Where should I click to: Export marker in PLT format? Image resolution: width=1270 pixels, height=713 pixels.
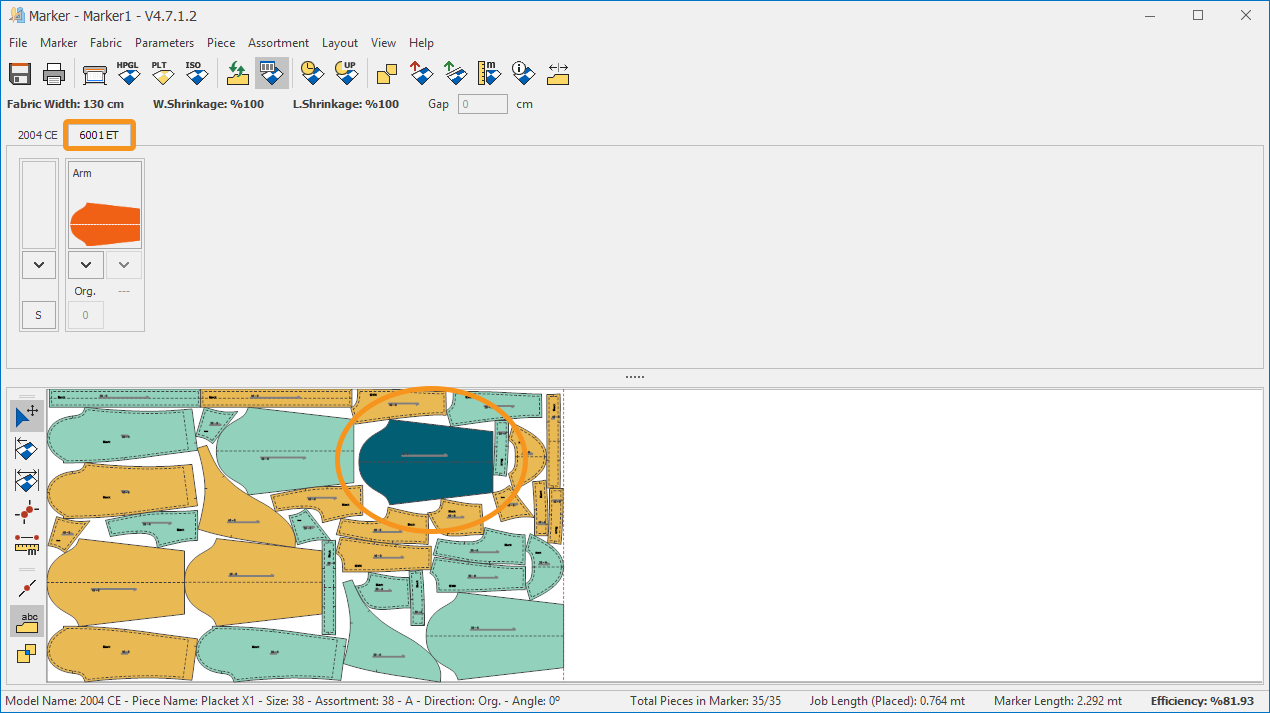click(x=161, y=74)
